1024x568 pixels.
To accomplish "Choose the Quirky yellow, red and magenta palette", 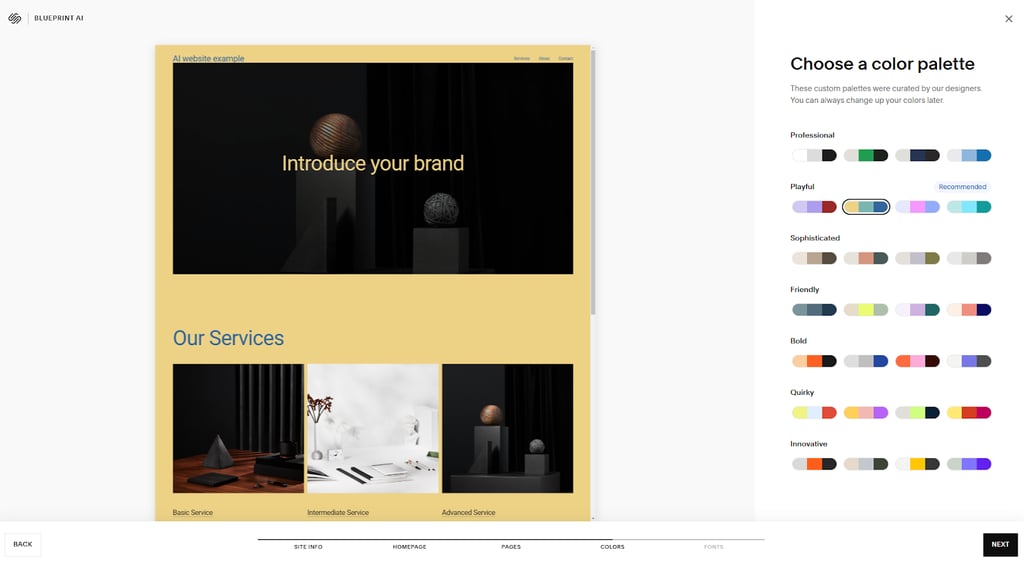I will pyautogui.click(x=968, y=413).
